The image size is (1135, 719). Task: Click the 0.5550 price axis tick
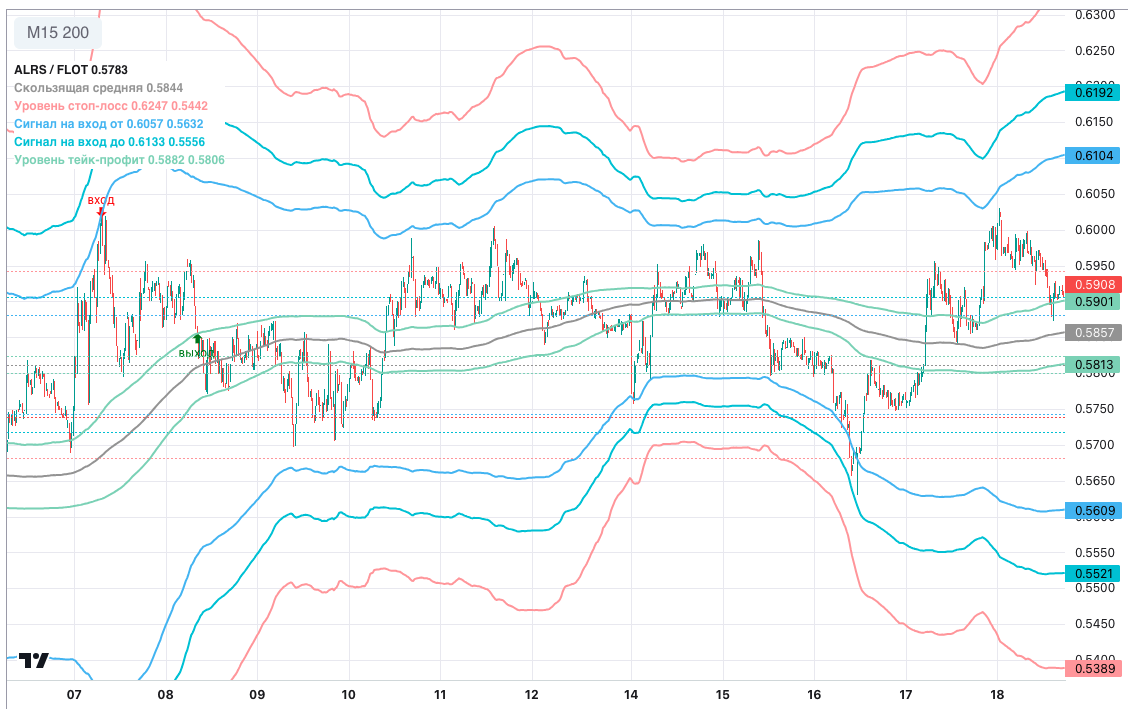(1094, 552)
